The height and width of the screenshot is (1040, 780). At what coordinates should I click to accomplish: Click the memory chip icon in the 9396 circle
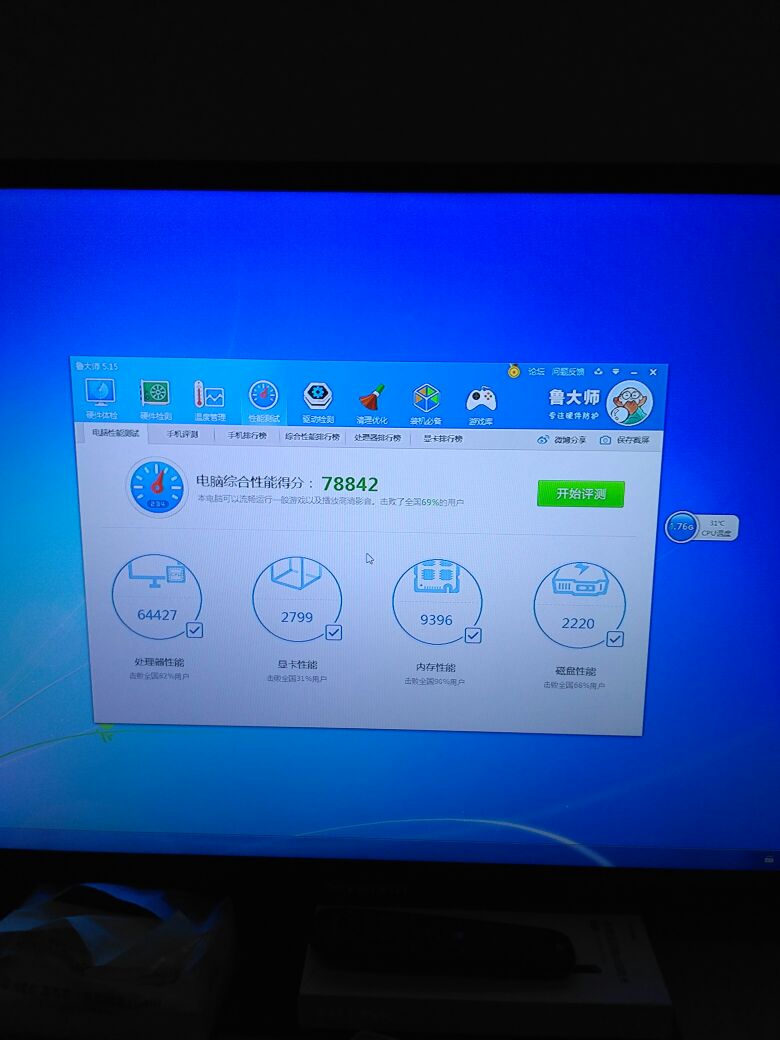(x=436, y=577)
